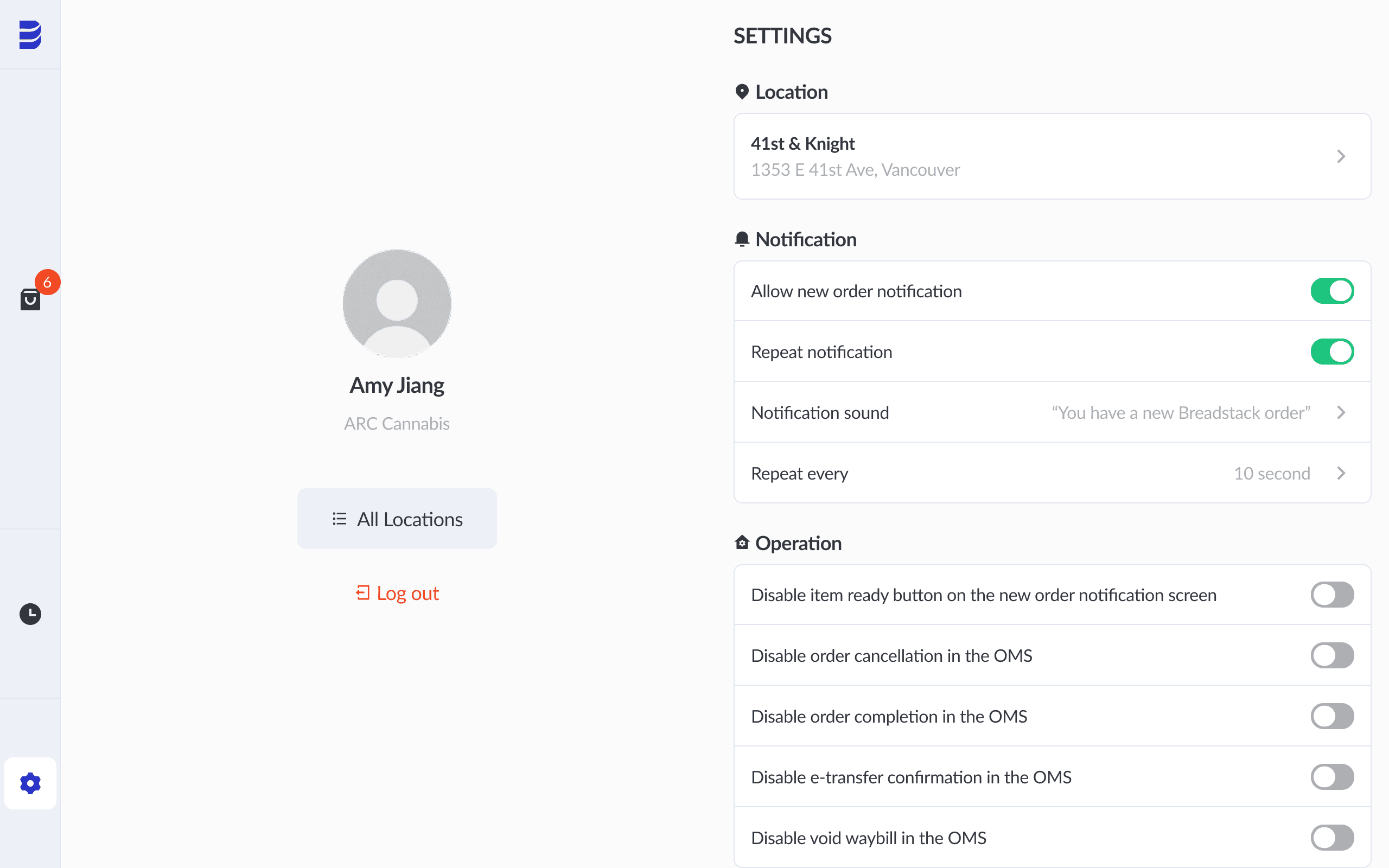Click the Location pin icon

point(742,92)
